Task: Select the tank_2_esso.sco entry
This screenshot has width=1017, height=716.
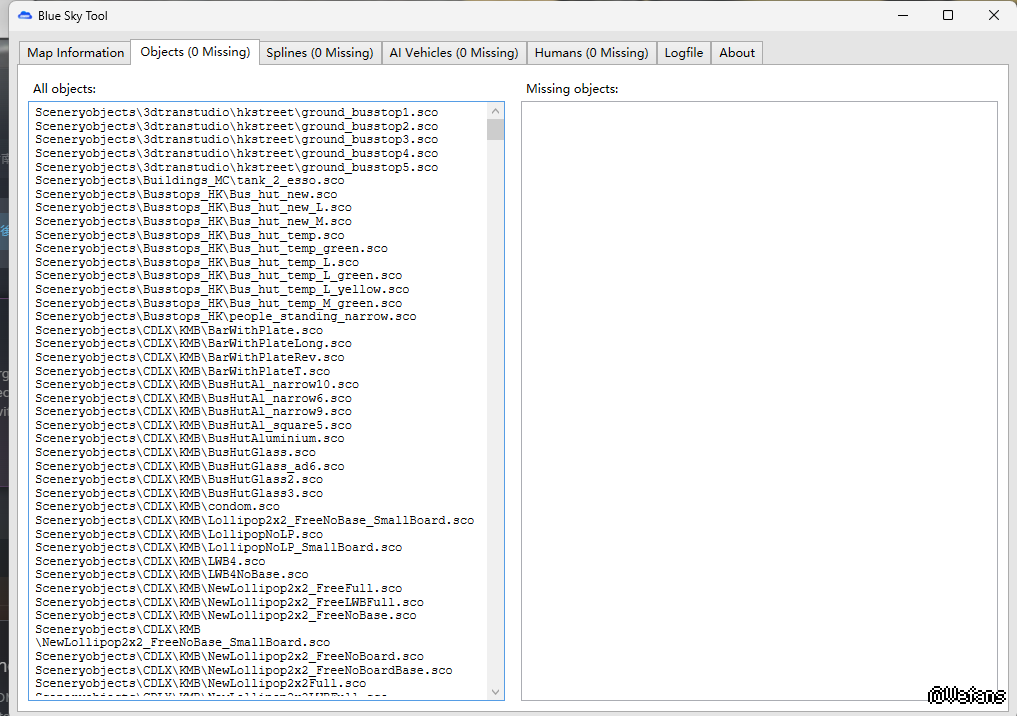Action: coord(195,181)
